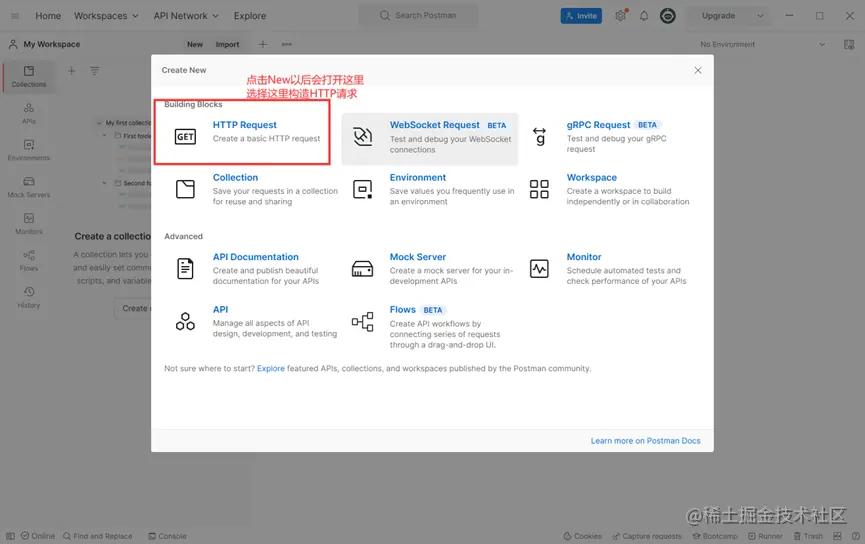865x544 pixels.
Task: Choose the Mock Server icon
Action: coord(362,269)
